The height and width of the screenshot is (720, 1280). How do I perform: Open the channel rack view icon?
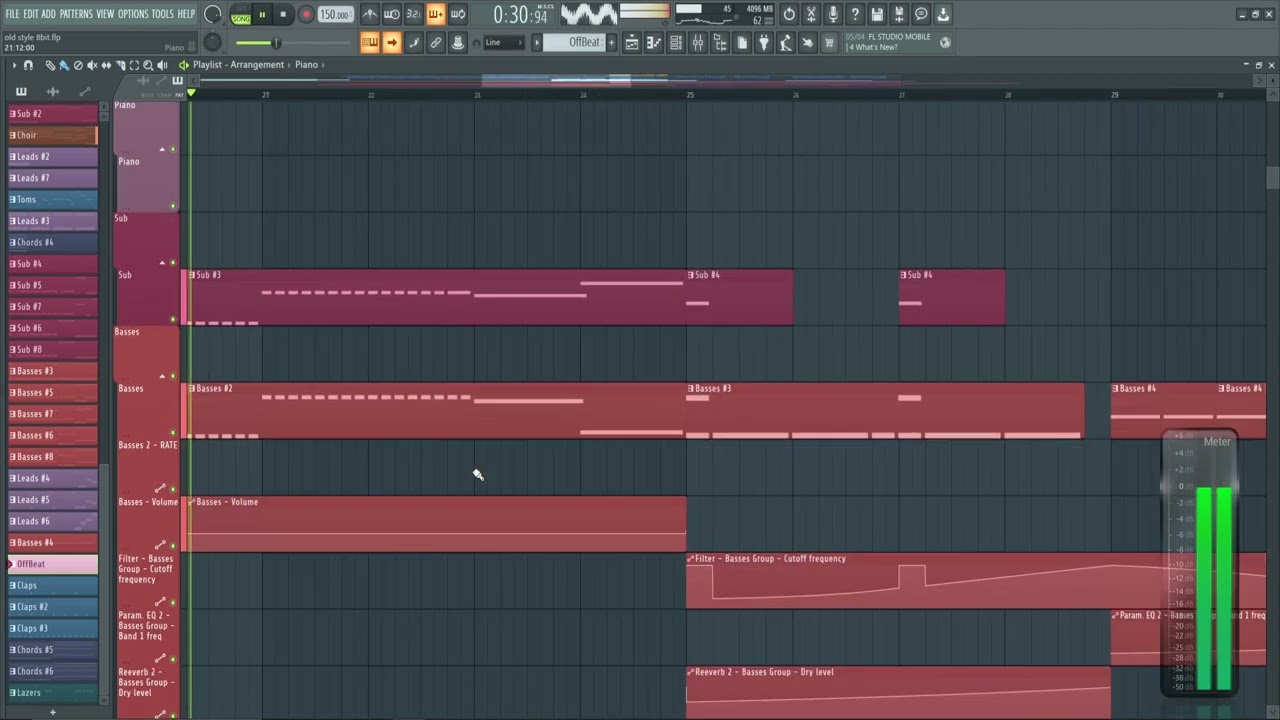pos(676,42)
